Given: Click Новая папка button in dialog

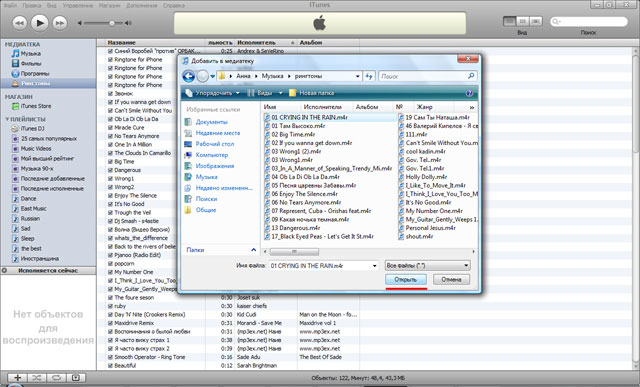Looking at the screenshot, I should [312, 93].
